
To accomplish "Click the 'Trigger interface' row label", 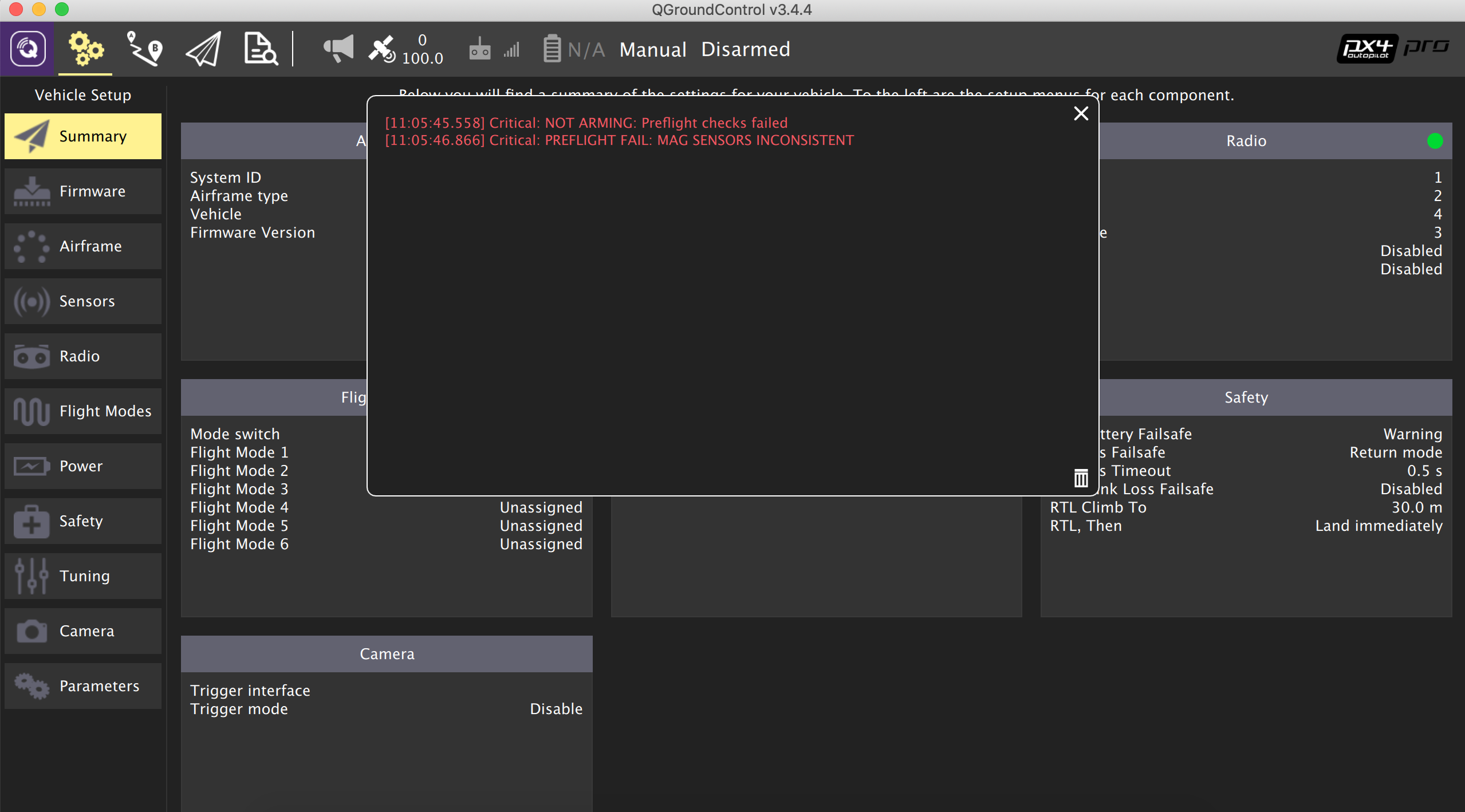I will click(250, 691).
